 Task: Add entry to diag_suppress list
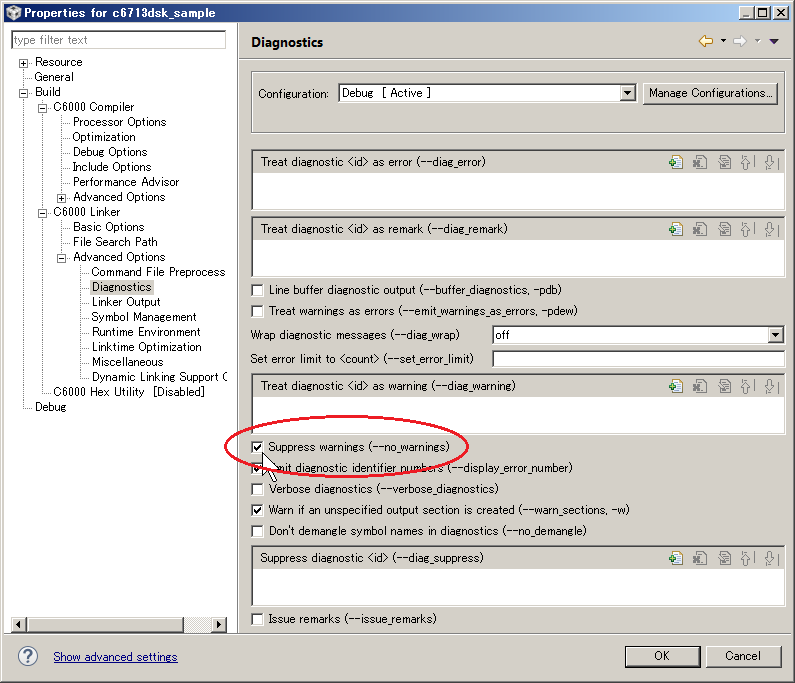pos(676,558)
